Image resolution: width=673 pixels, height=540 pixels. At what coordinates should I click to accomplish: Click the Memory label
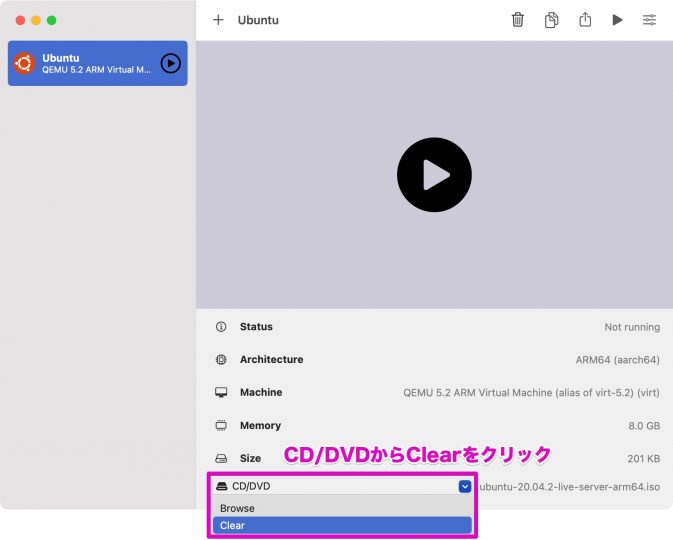(261, 425)
